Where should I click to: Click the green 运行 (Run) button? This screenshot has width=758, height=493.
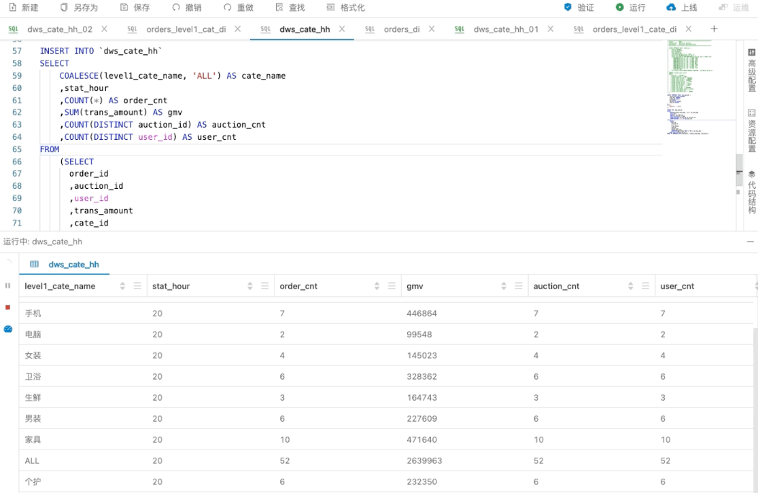(630, 7)
